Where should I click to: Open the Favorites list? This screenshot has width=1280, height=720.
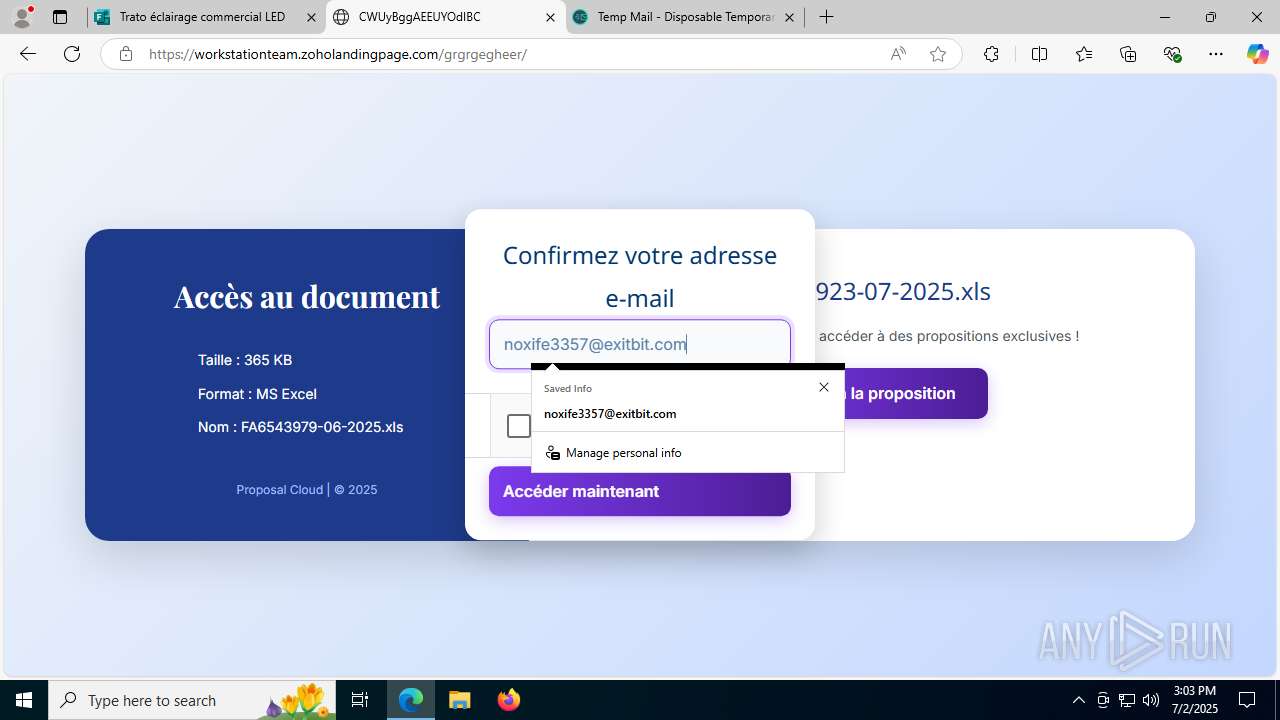(x=1084, y=54)
